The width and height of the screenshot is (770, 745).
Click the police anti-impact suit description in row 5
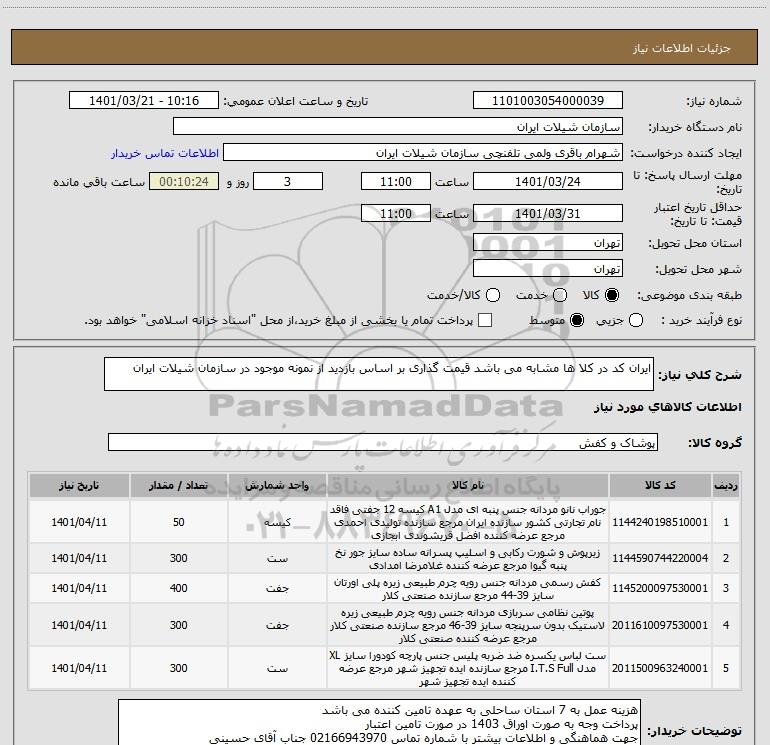click(468, 668)
